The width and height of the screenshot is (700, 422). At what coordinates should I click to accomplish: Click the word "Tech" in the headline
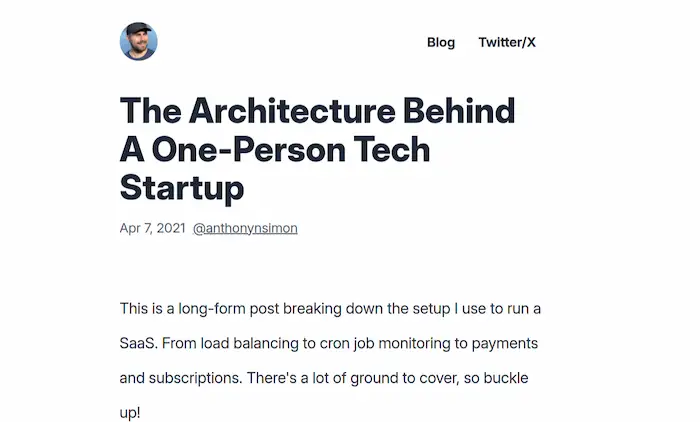(392, 150)
